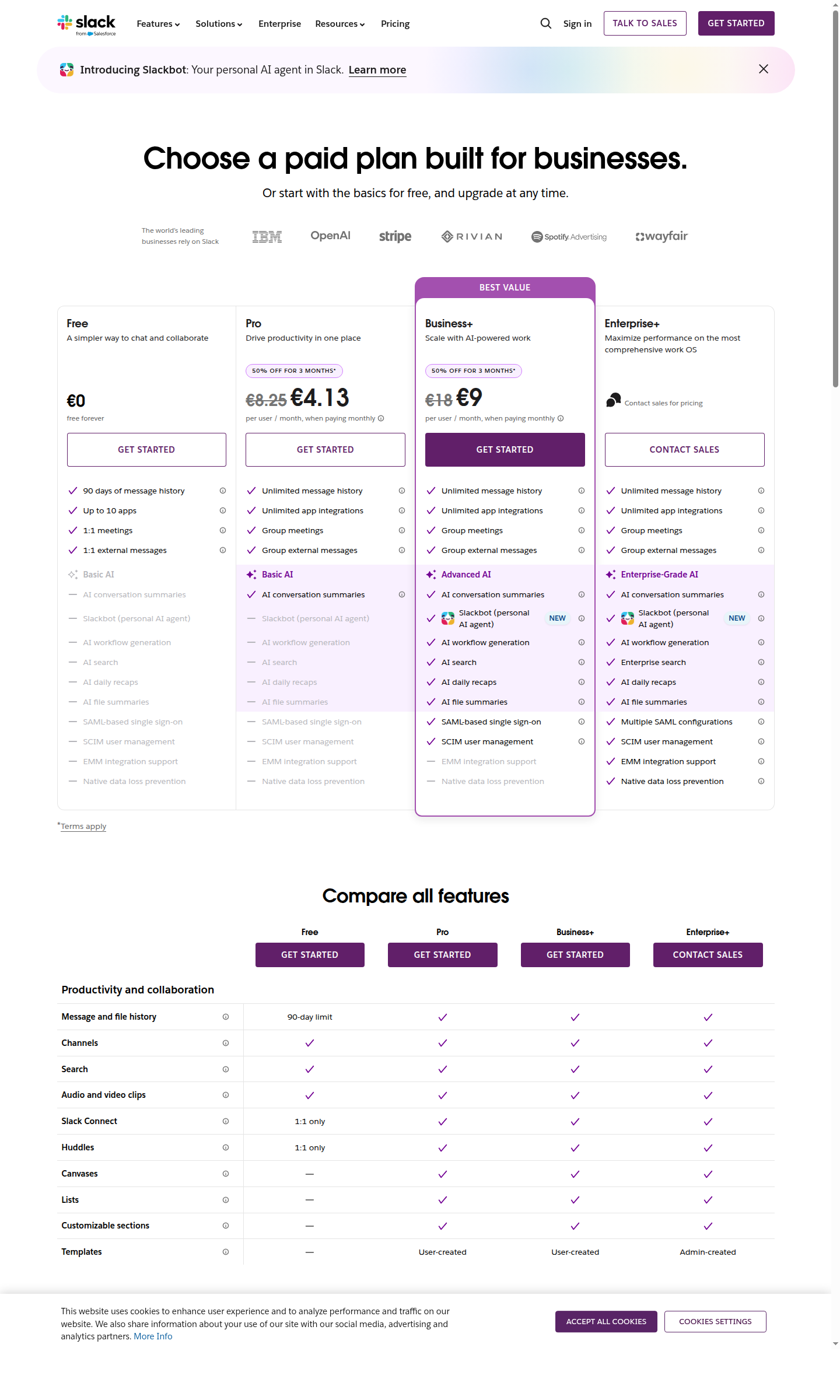Open the More Info cookie link

point(153,1336)
